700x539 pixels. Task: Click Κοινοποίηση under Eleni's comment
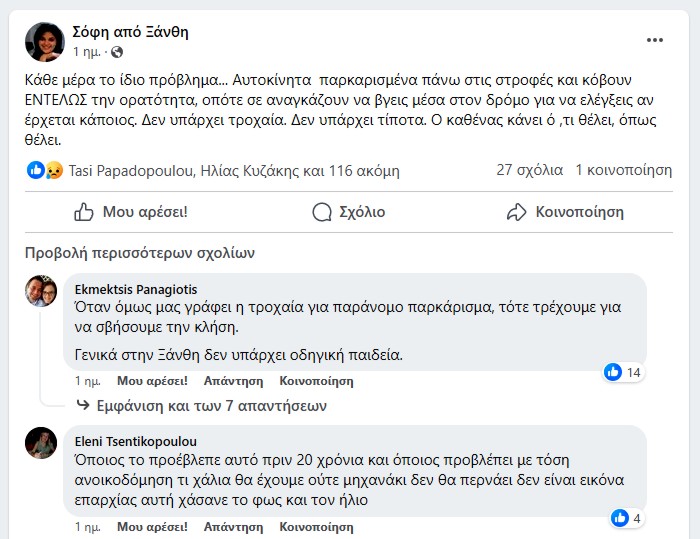tap(316, 526)
